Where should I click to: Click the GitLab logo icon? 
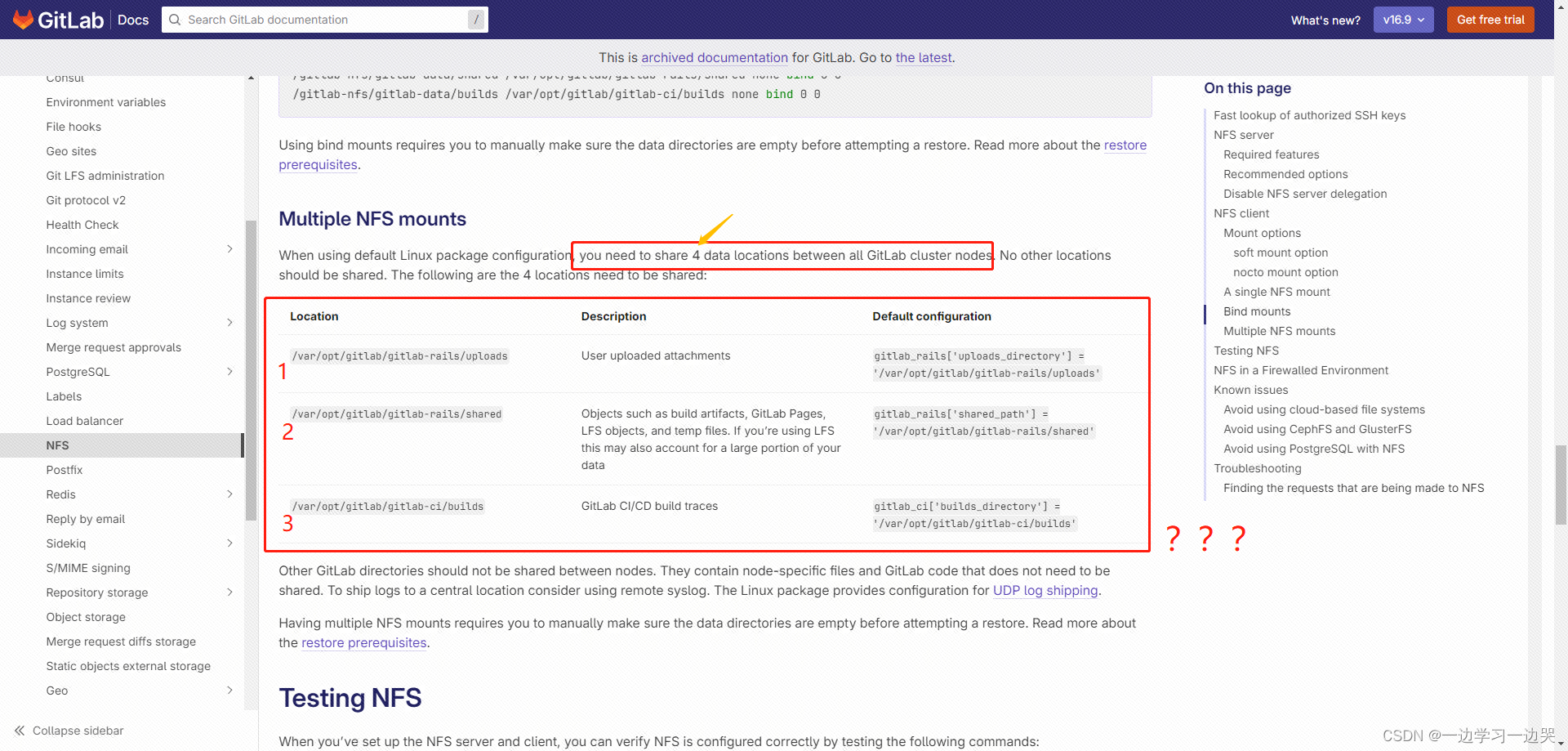coord(23,20)
